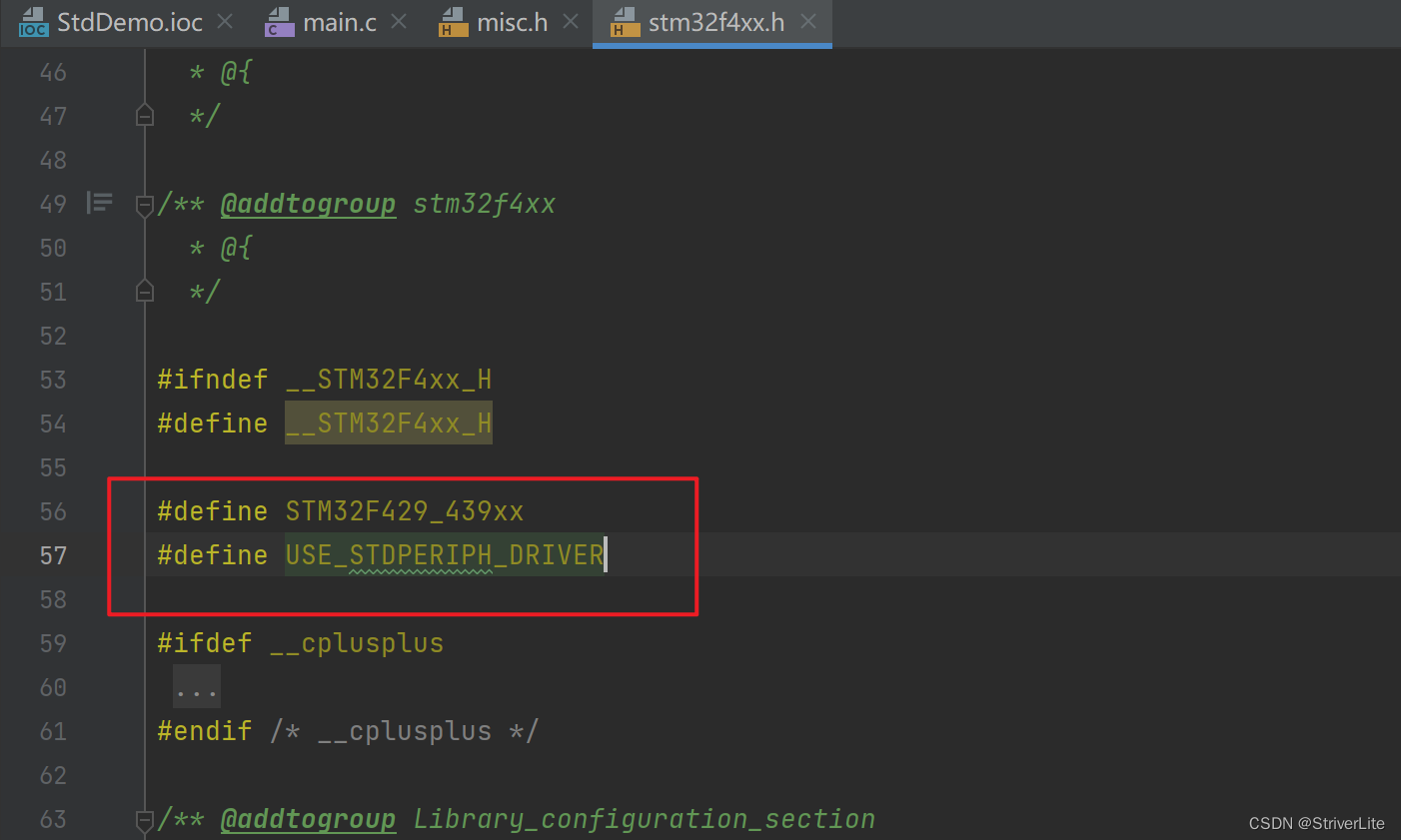Click the #ifdef keyword on line 59

(x=205, y=643)
